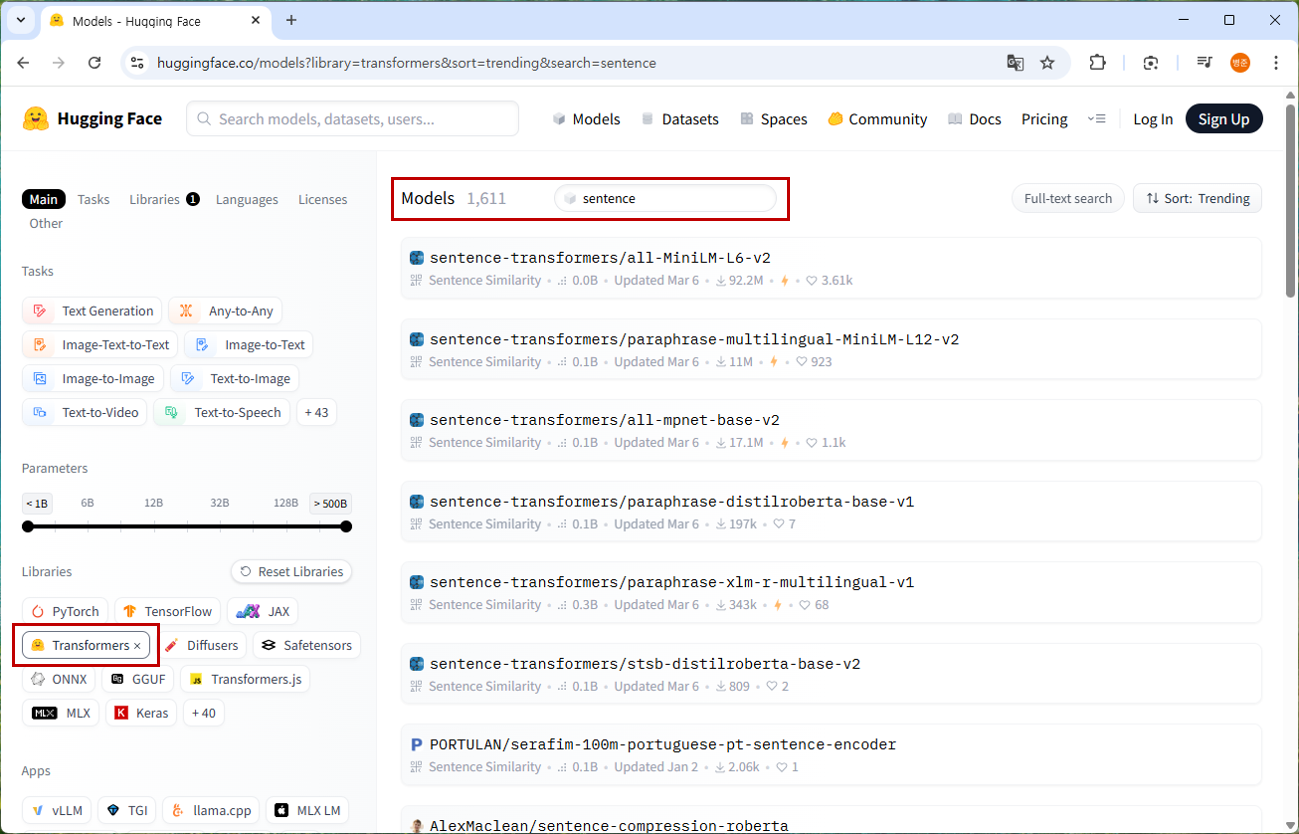Switch to the Languages filter tab

tap(246, 199)
